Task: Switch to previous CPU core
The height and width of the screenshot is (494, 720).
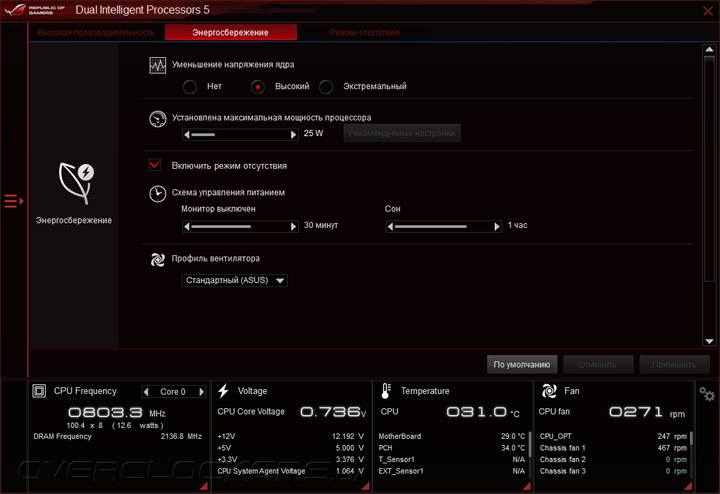Action: pos(146,392)
